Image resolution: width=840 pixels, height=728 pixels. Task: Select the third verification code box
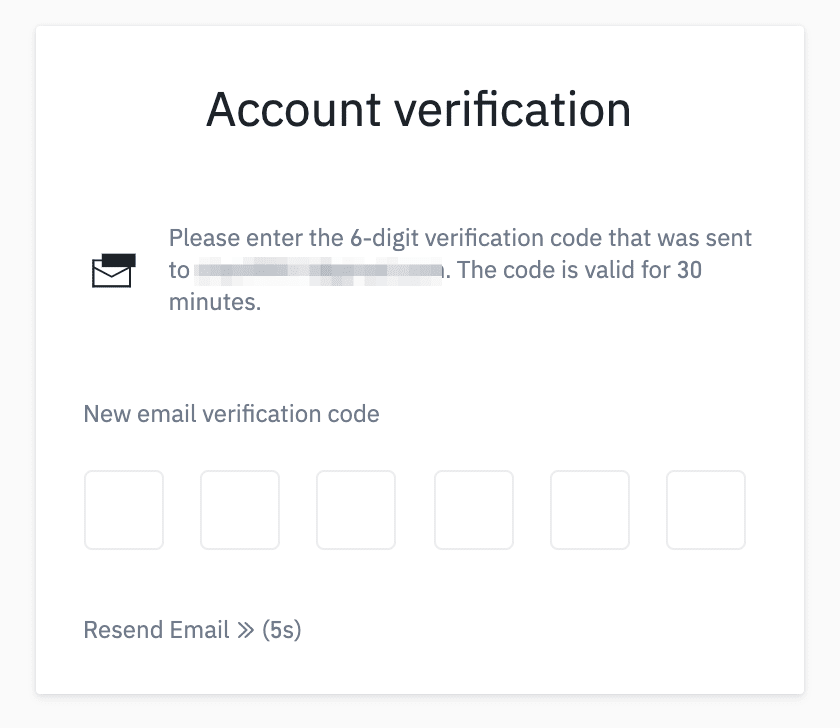coord(355,509)
